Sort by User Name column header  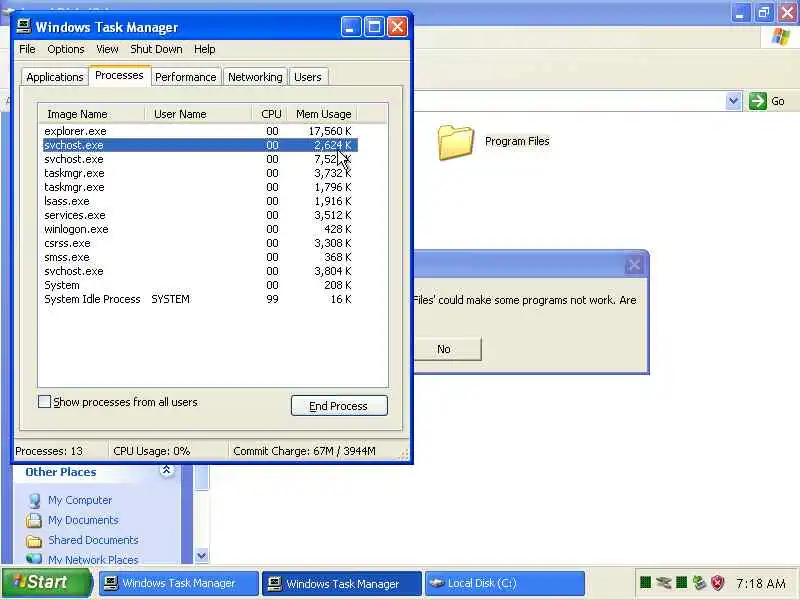[198, 114]
